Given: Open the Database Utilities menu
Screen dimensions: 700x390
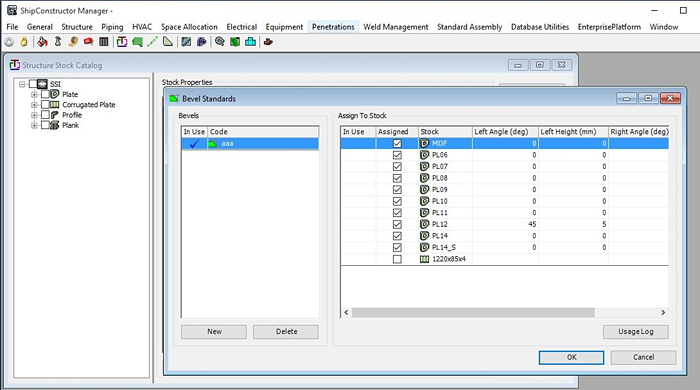Looking at the screenshot, I should click(540, 27).
